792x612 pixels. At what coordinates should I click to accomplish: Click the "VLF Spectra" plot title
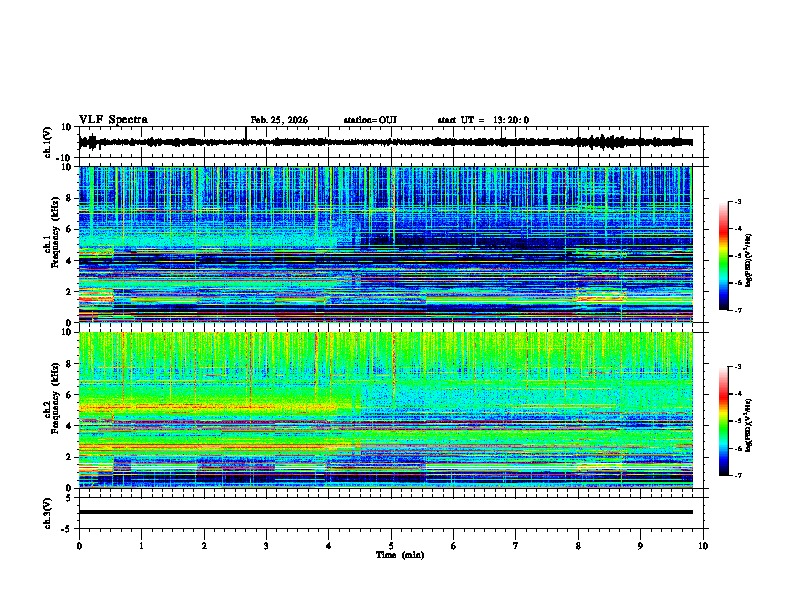point(113,120)
